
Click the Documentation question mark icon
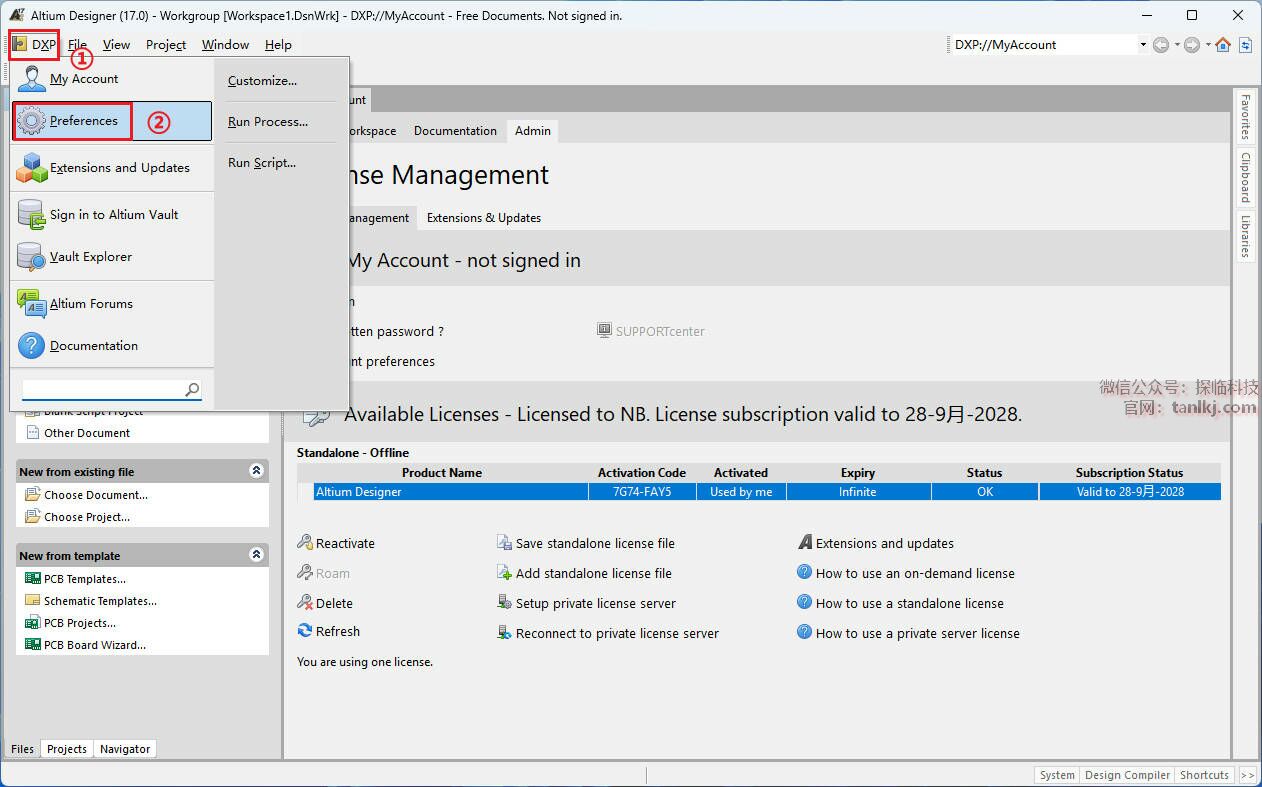coord(32,346)
